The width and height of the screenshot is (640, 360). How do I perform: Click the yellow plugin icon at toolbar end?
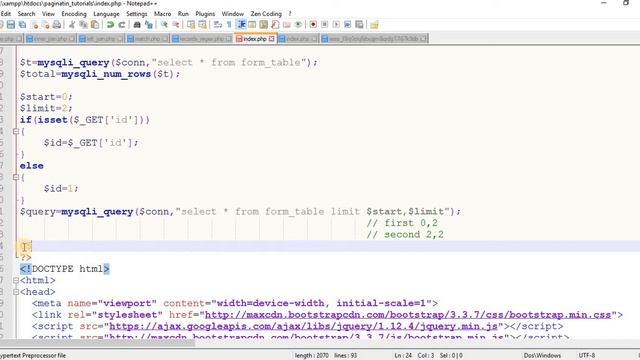[374, 25]
